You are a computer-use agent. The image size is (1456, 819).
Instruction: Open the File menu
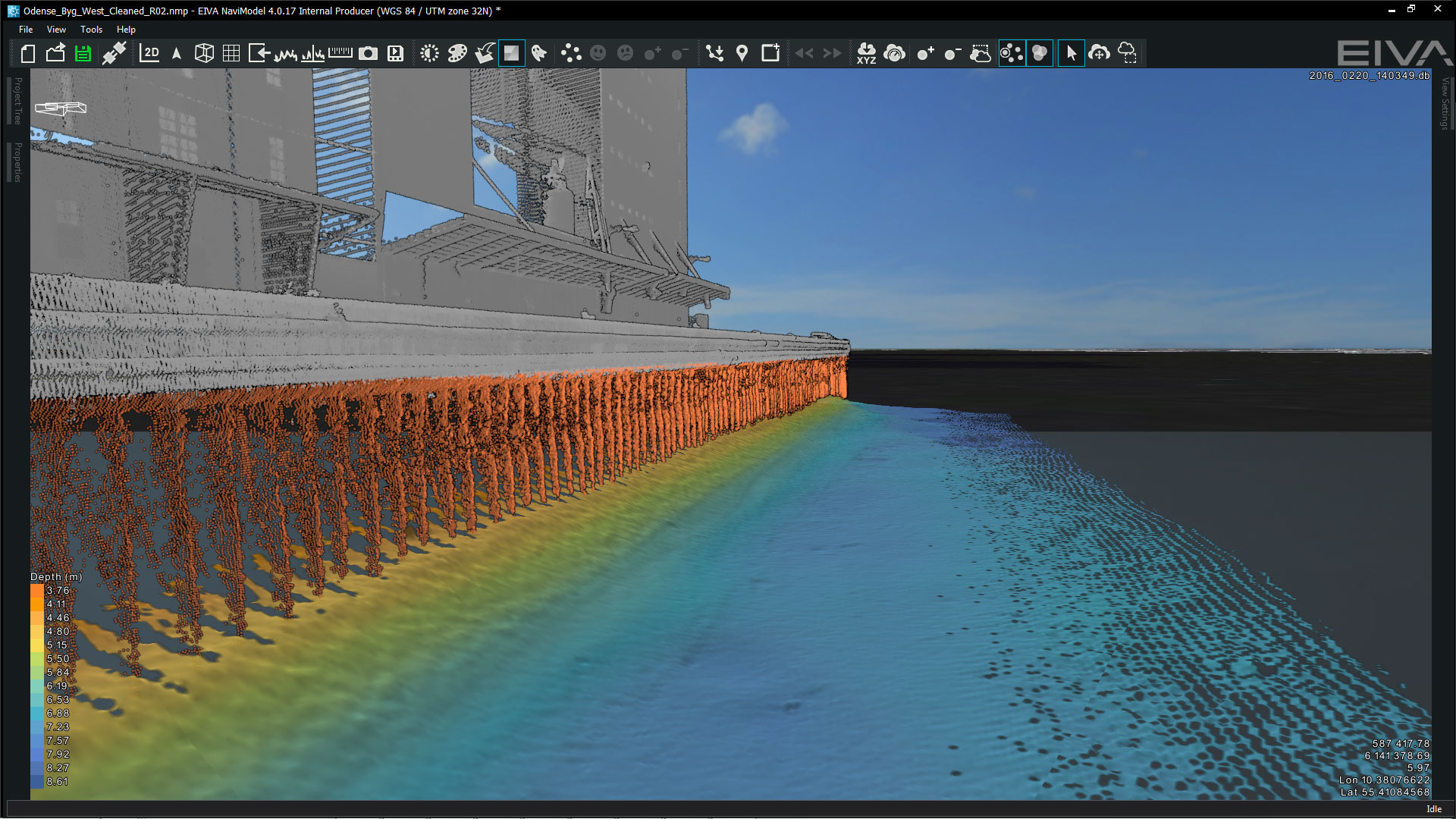point(26,30)
